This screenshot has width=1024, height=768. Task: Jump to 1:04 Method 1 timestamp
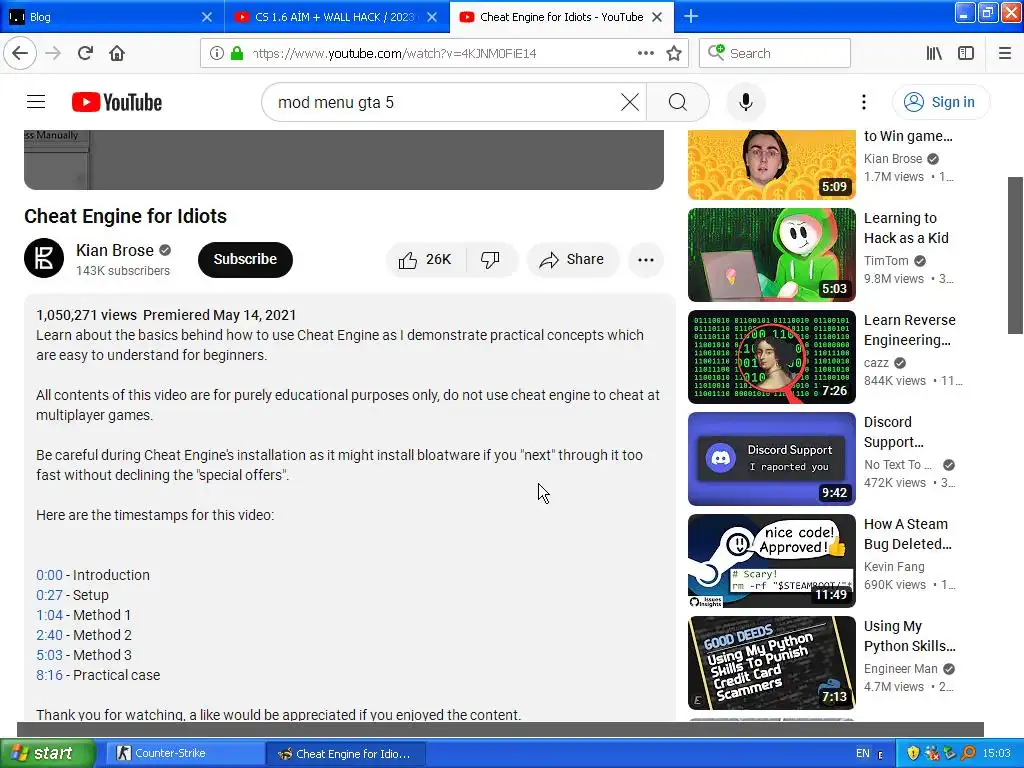point(49,615)
